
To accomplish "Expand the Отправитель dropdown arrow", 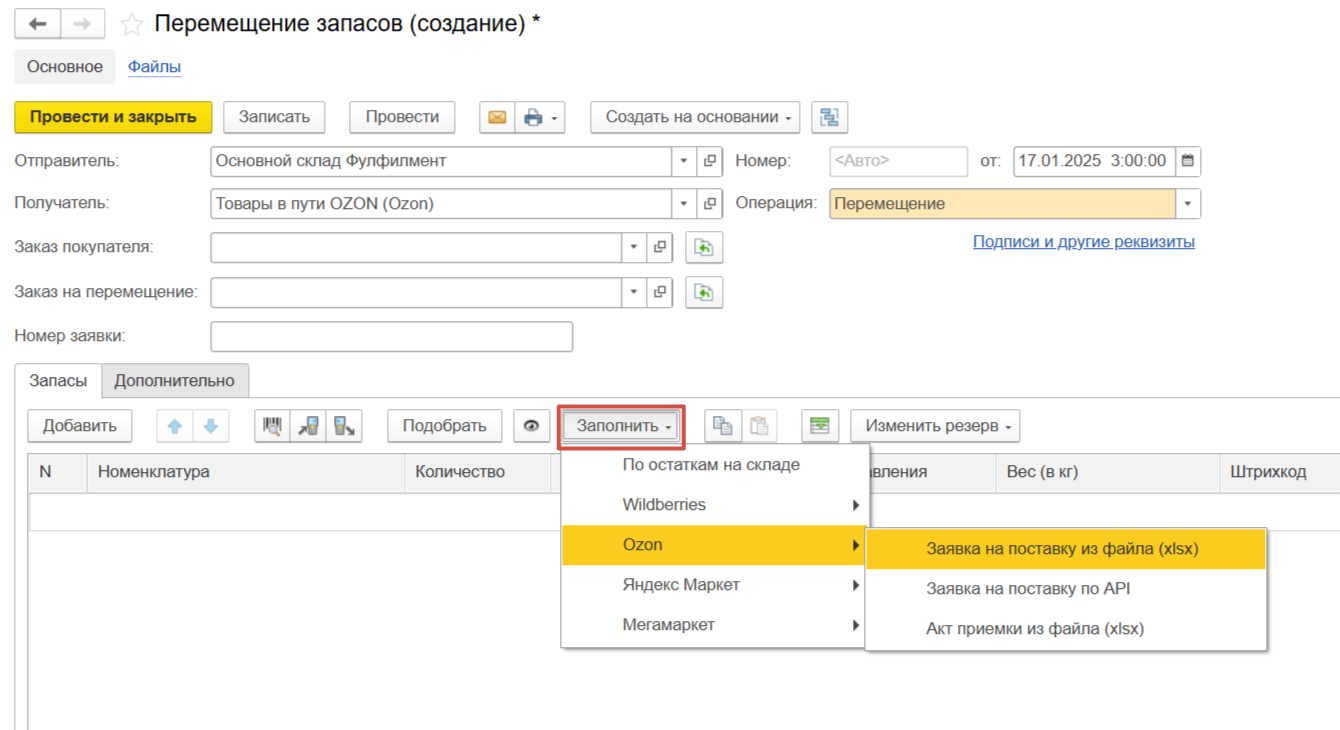I will (x=684, y=161).
